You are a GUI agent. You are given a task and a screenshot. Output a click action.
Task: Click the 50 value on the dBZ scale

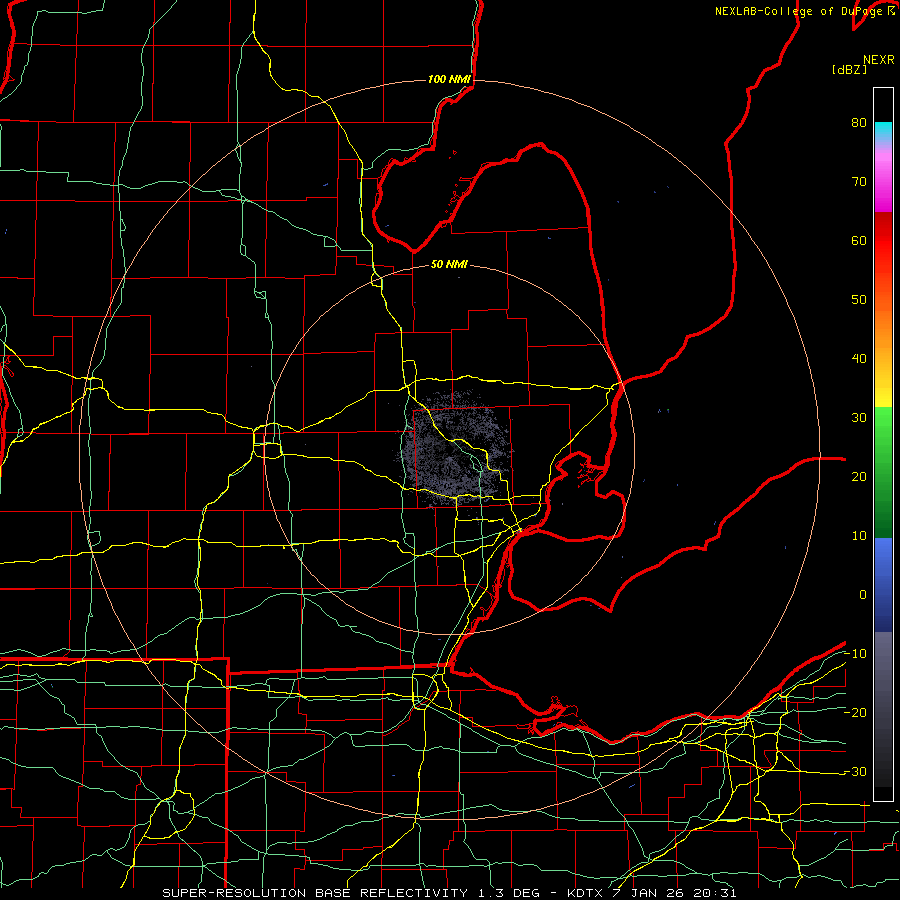pyautogui.click(x=859, y=300)
